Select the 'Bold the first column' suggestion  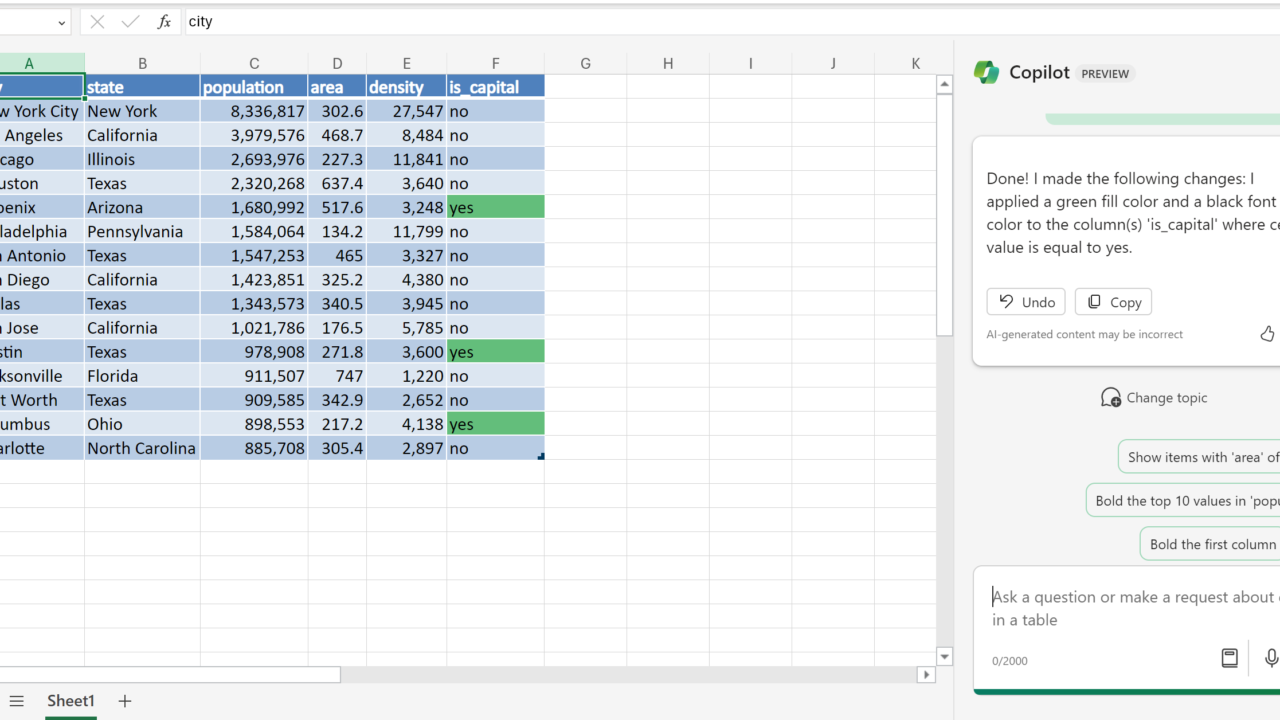(1212, 544)
